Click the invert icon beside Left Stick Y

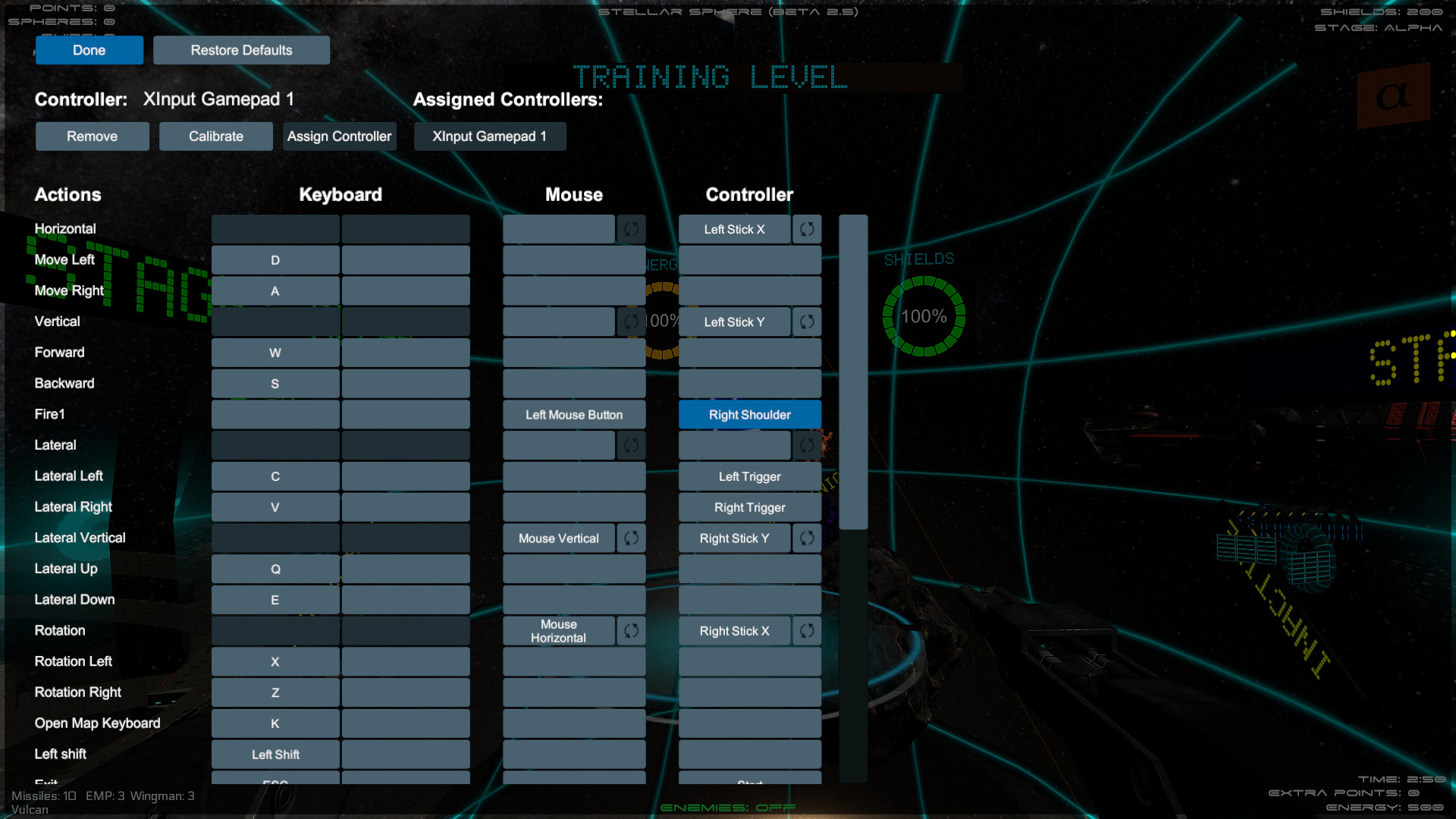click(806, 322)
